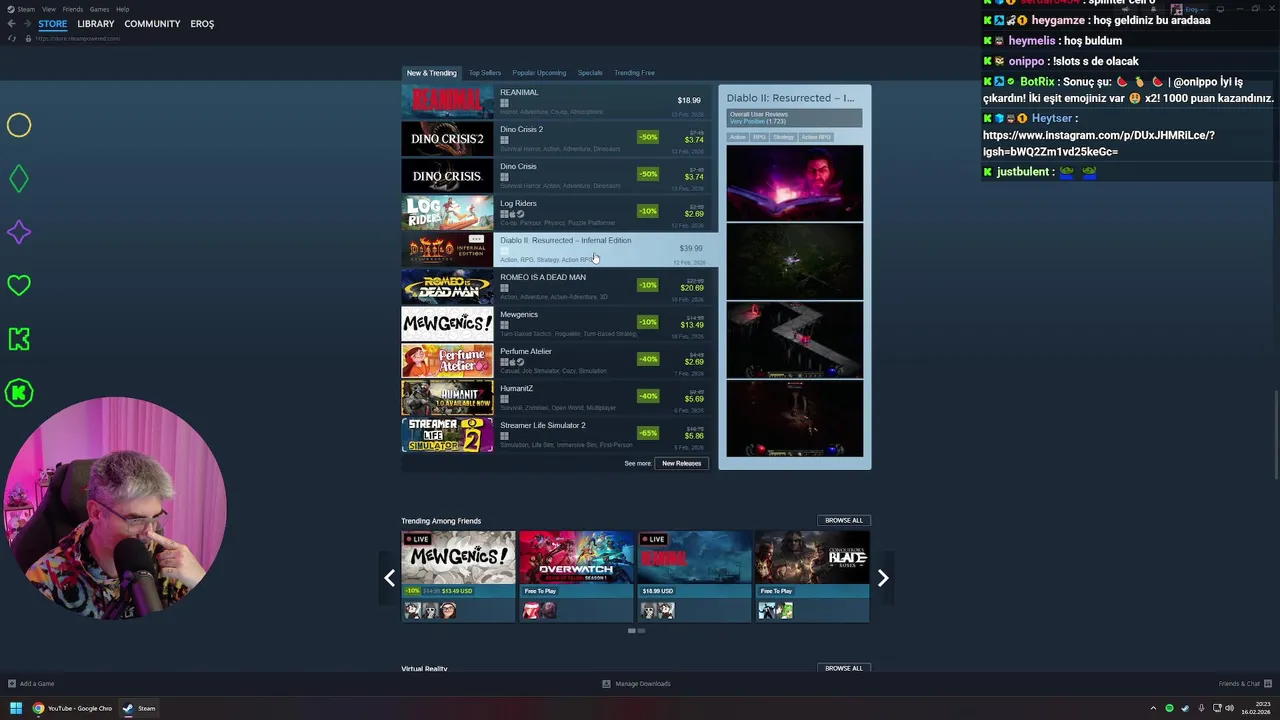Open the third Diablo II preview screenshot
This screenshot has height=720, width=1280.
point(794,340)
